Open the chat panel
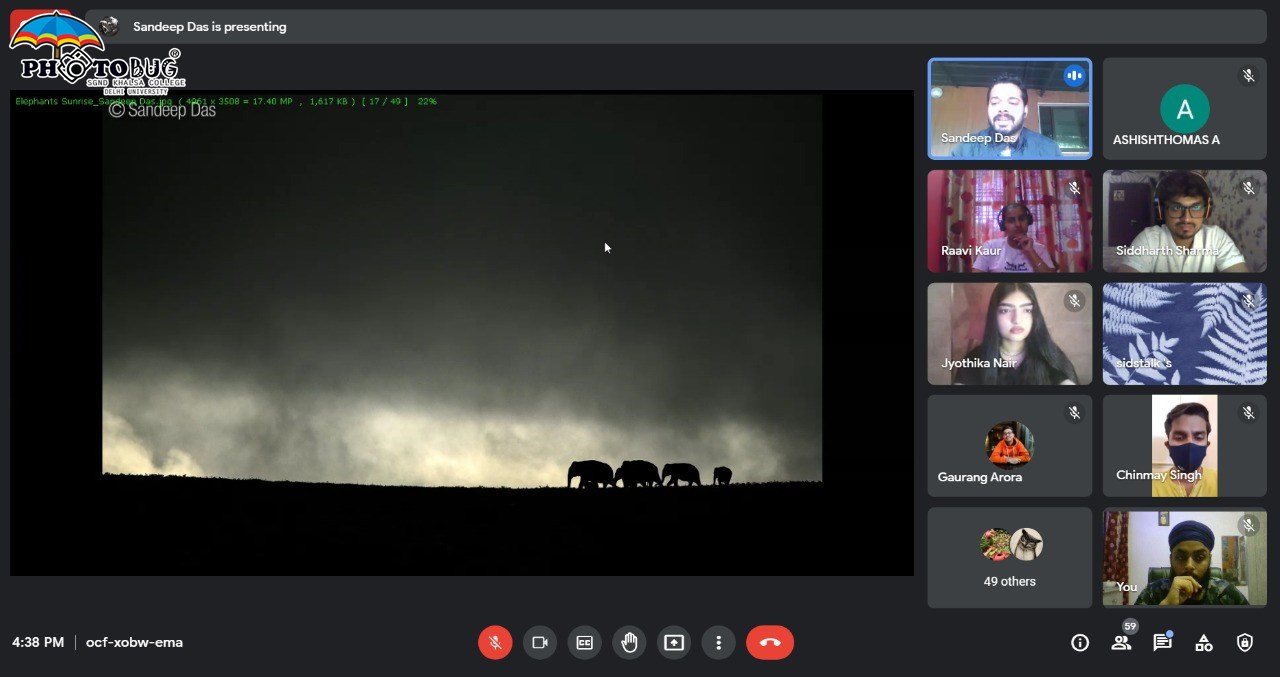This screenshot has height=677, width=1280. click(1162, 643)
